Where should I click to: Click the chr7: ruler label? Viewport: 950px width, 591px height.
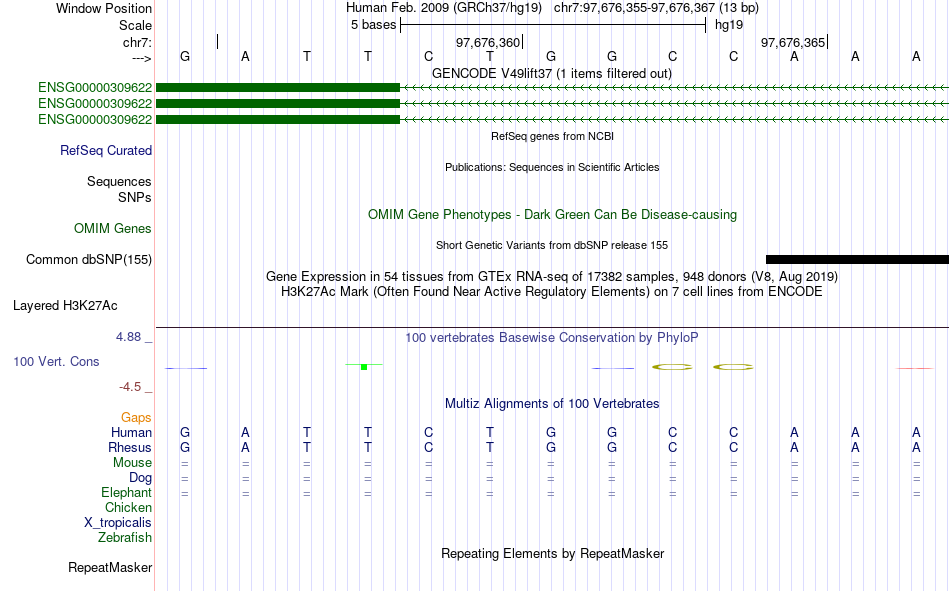138,42
